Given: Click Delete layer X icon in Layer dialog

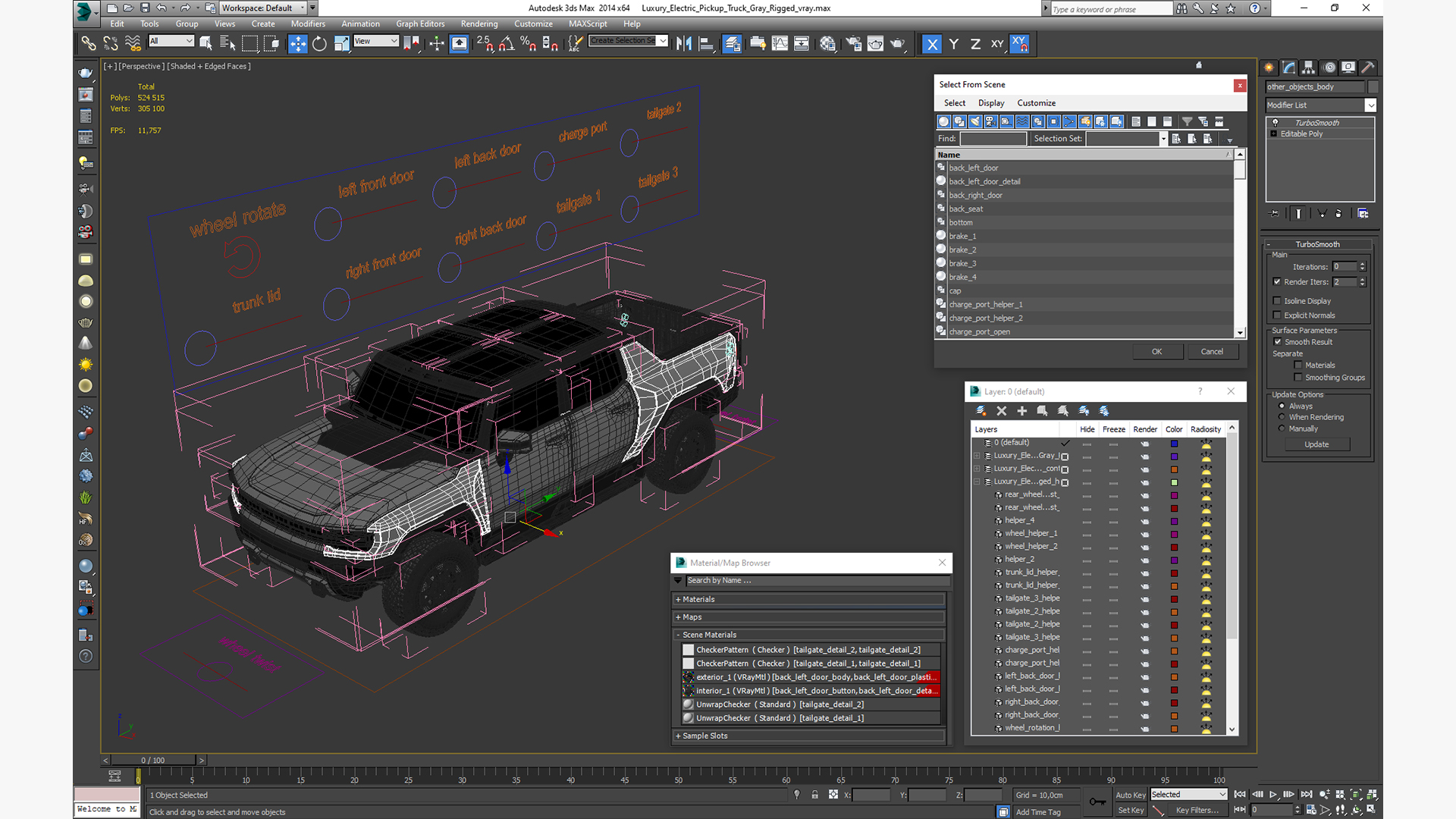Looking at the screenshot, I should [1002, 410].
